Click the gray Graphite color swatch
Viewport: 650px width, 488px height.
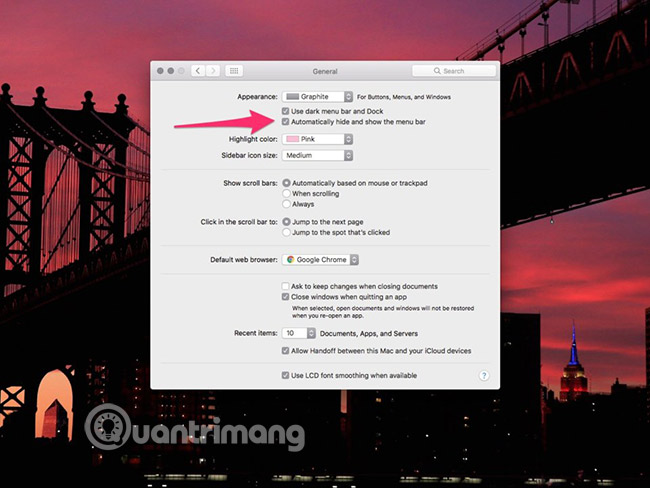[x=293, y=97]
